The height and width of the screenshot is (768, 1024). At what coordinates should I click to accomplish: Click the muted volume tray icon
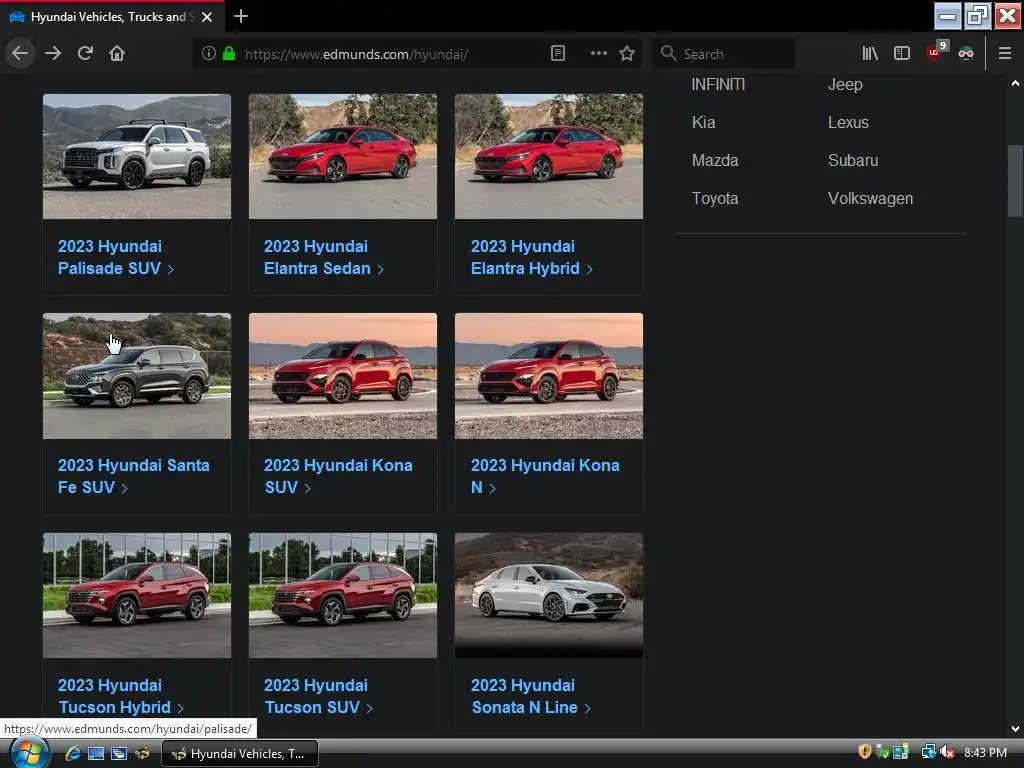point(948,752)
